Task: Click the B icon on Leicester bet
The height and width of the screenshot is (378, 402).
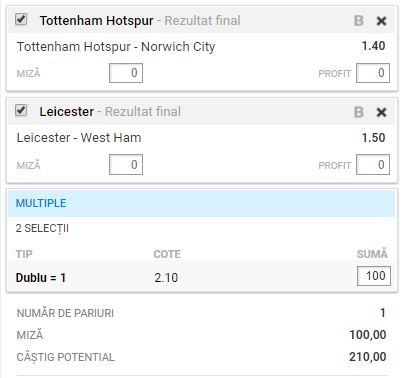Action: click(x=359, y=112)
